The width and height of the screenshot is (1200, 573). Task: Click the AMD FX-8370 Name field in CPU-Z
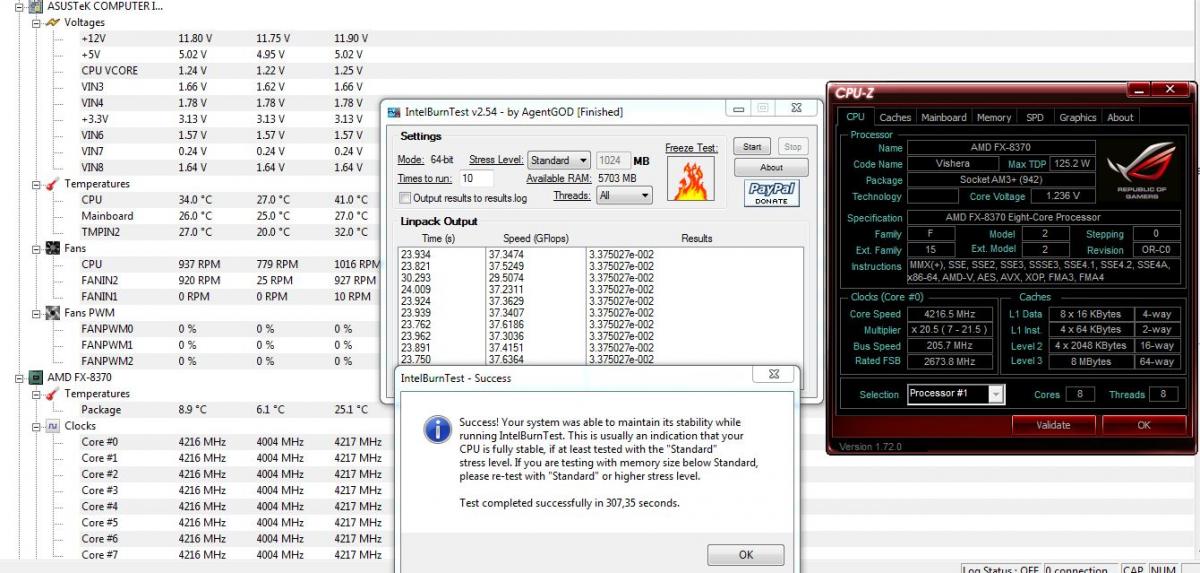pos(1000,147)
